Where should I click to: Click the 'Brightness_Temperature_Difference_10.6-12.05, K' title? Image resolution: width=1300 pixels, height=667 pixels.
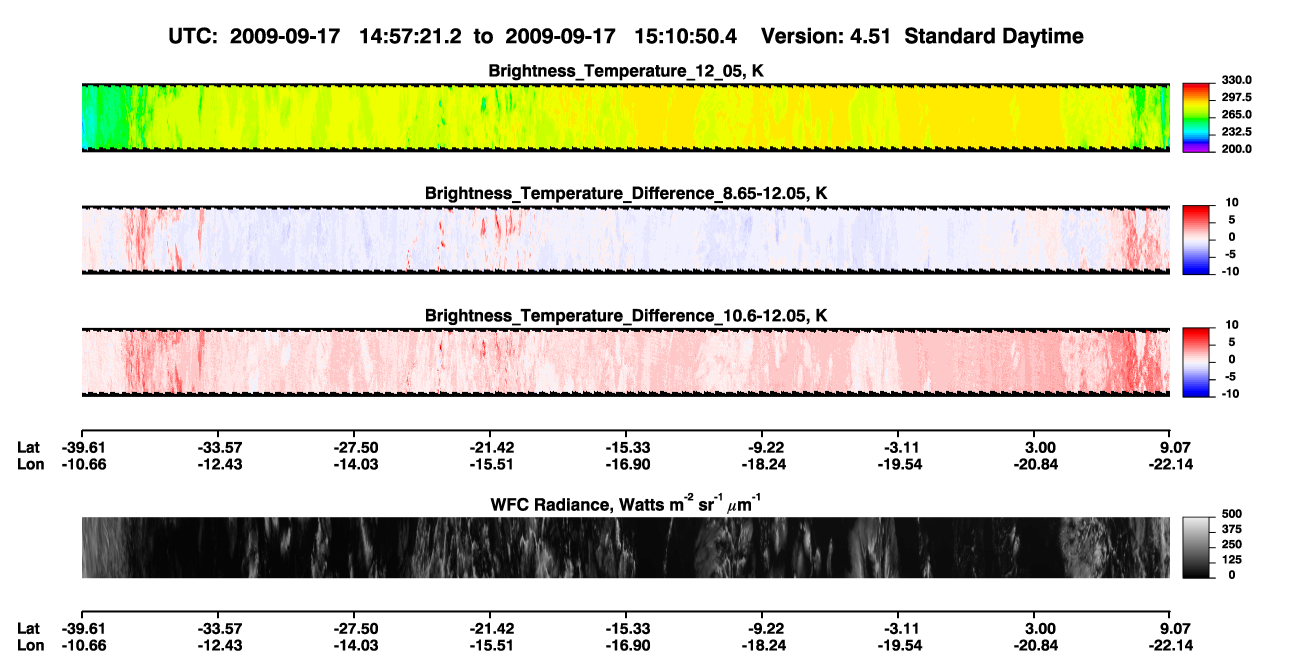626,316
